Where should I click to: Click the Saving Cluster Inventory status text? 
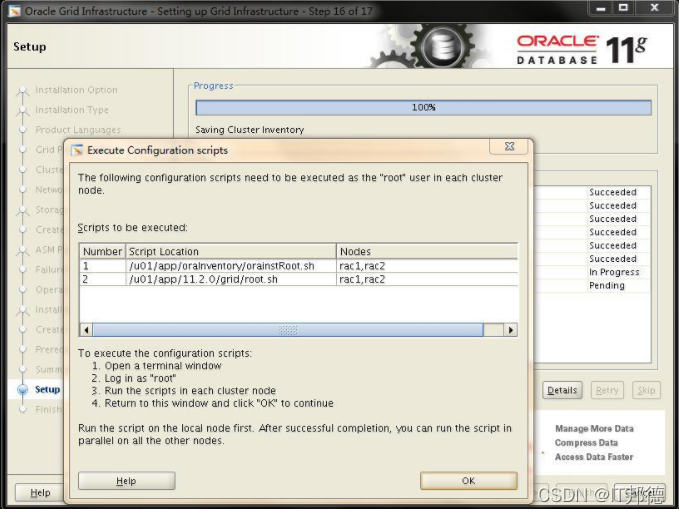[249, 130]
